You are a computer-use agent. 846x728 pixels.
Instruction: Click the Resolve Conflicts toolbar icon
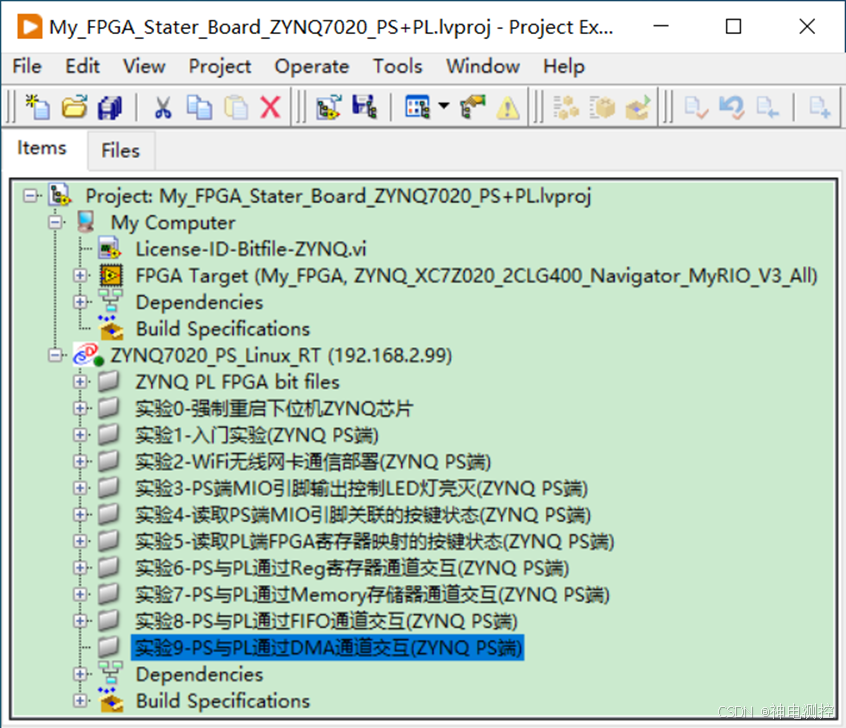click(473, 106)
